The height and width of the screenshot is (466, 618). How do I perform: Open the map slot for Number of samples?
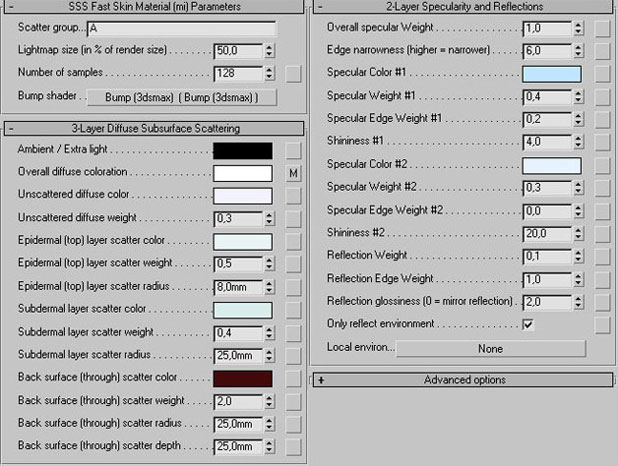(293, 74)
